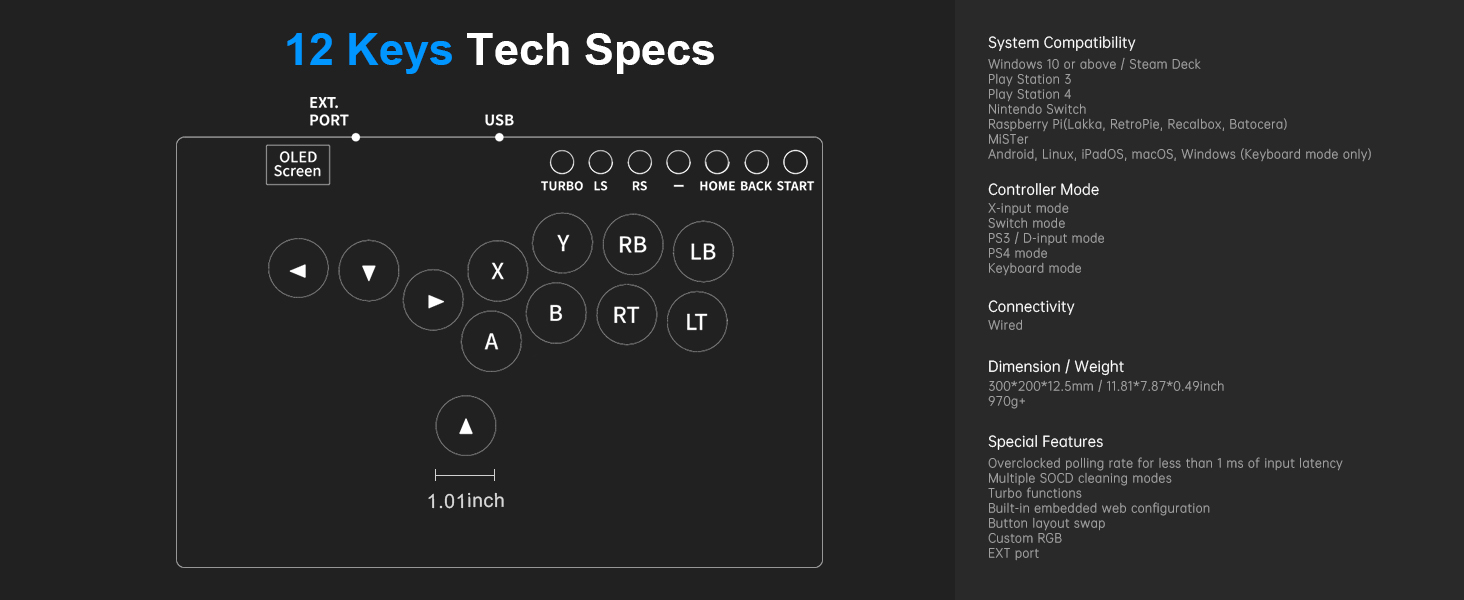
Task: Click the B button circle
Action: tap(556, 313)
